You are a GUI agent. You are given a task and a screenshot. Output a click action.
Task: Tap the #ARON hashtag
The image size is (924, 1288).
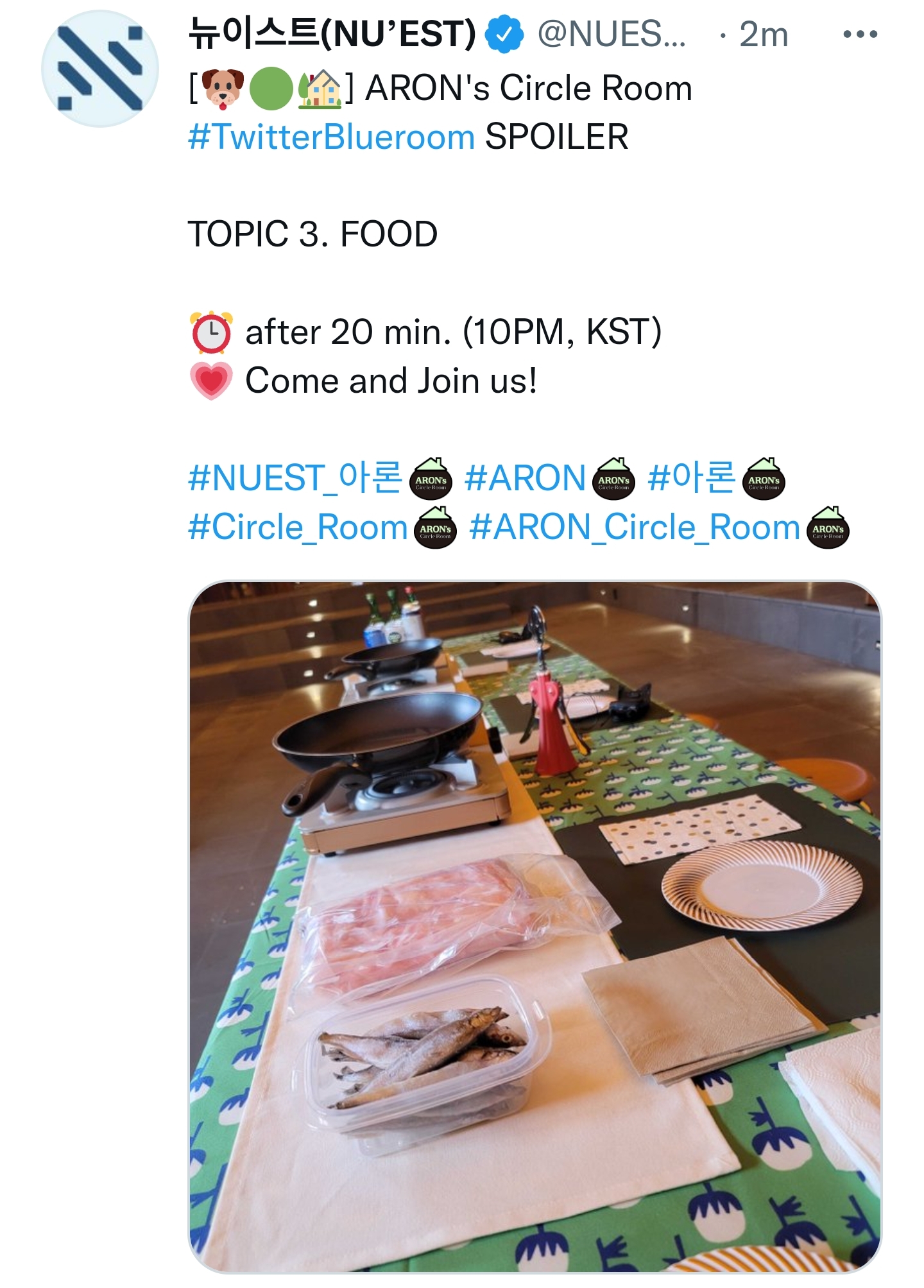[x=526, y=478]
